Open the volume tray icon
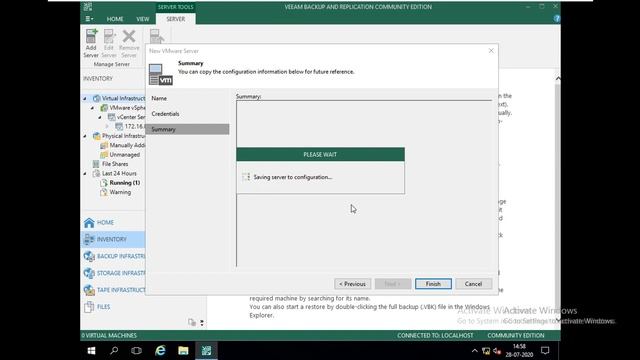This screenshot has height=360, width=640. (x=497, y=351)
